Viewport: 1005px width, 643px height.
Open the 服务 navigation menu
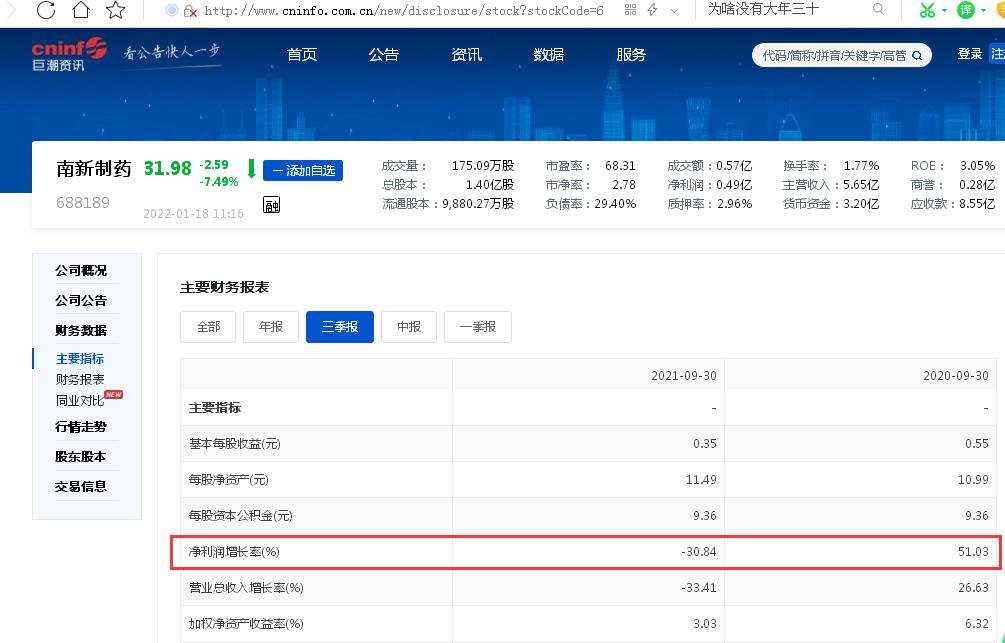click(x=631, y=55)
